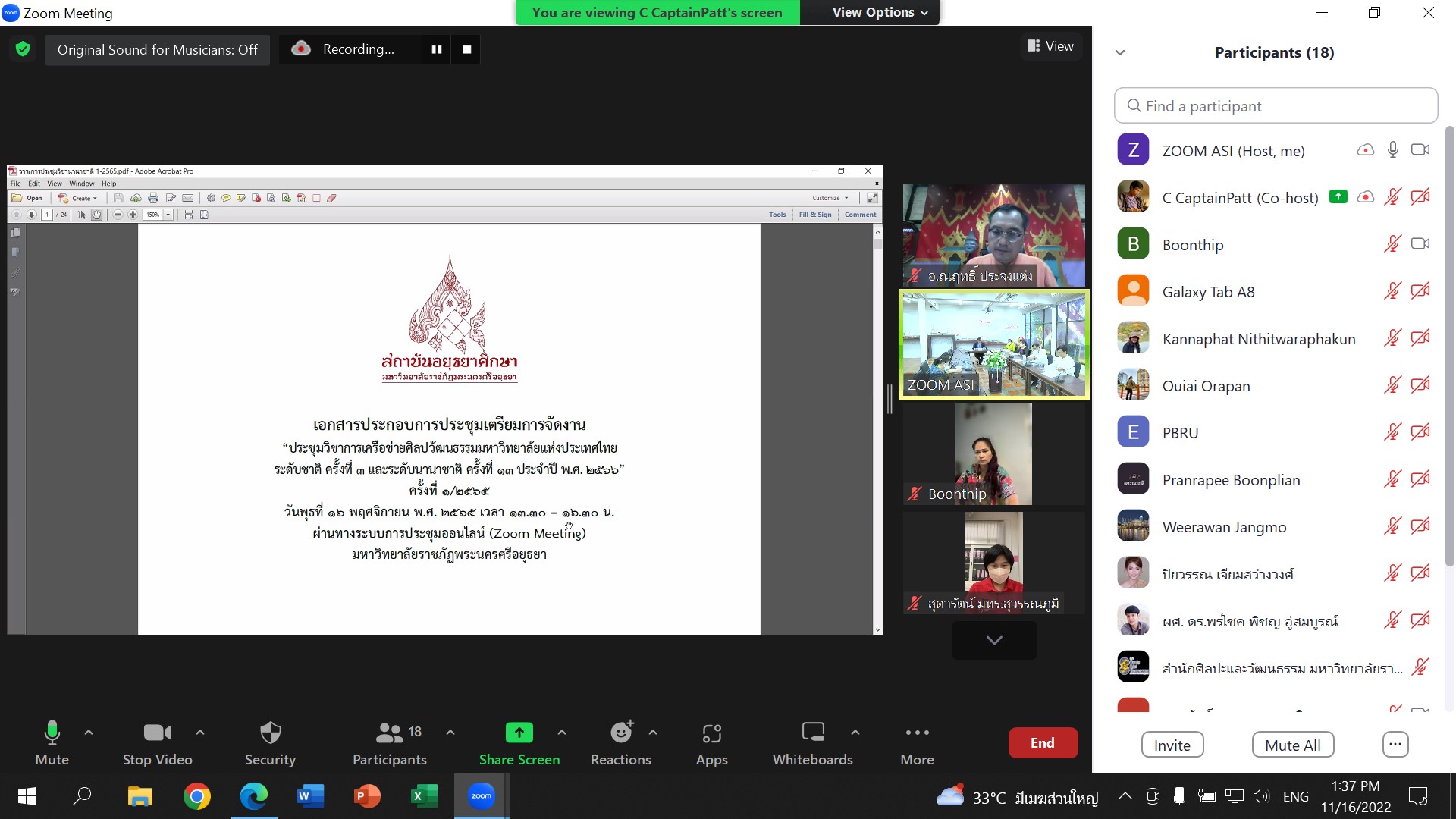Open Microsoft Edge from taskbar
1456x819 pixels.
254,796
